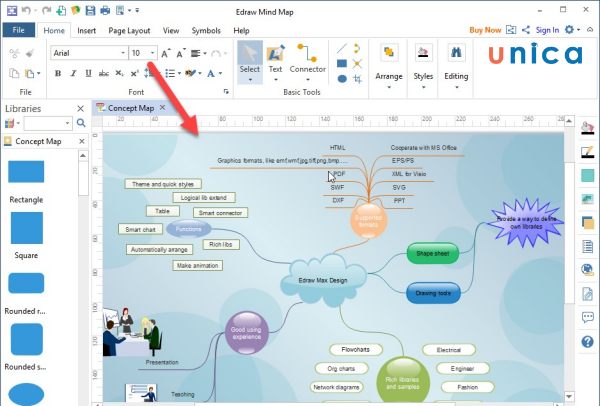Image resolution: width=600 pixels, height=406 pixels.
Task: Open the Symbols ribbon tab
Action: tap(205, 31)
